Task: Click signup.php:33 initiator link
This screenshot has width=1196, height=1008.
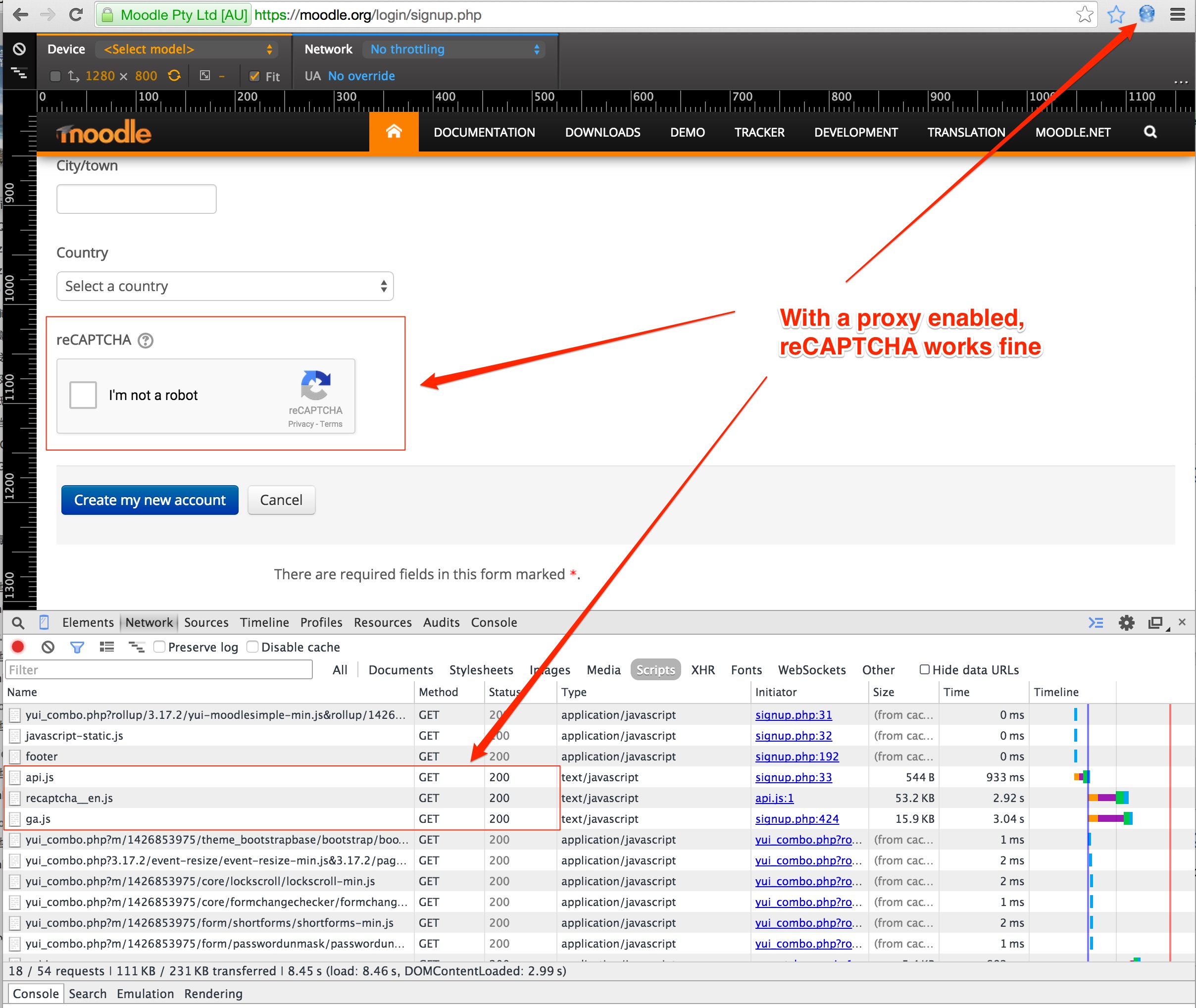Action: click(793, 778)
